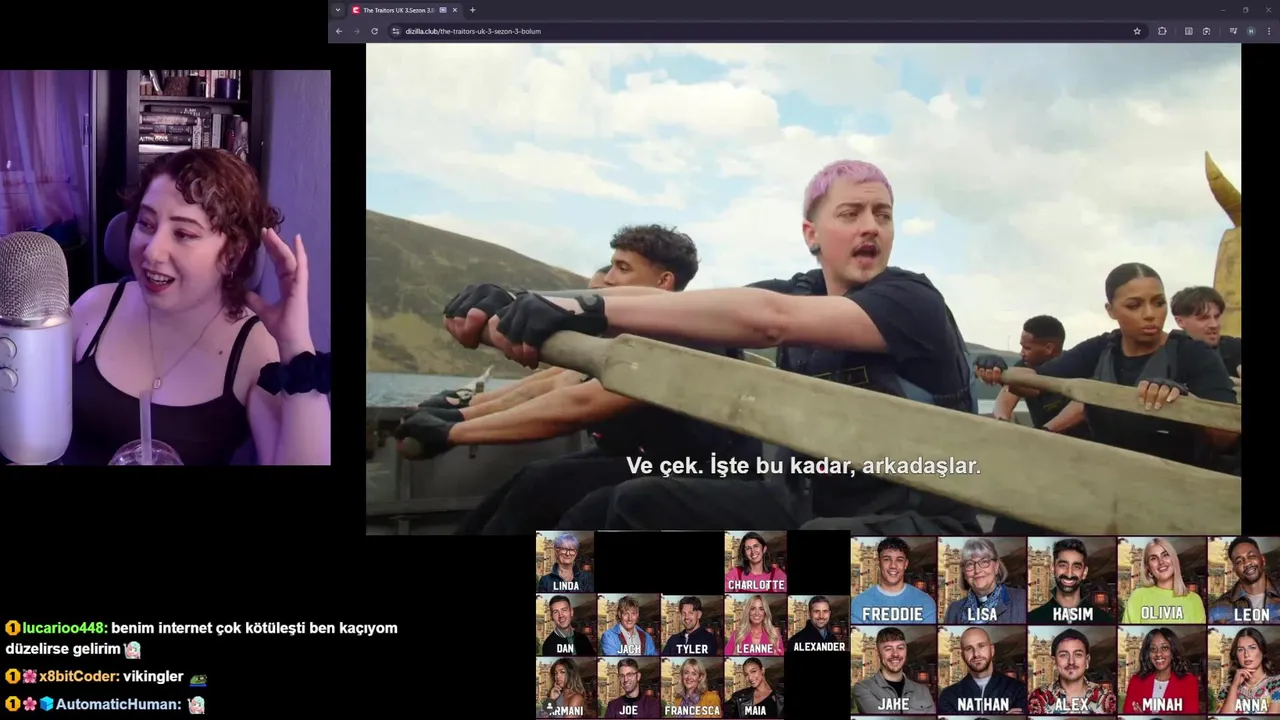Open the Extensions puzzle icon
The width and height of the screenshot is (1280, 720).
click(x=1162, y=31)
